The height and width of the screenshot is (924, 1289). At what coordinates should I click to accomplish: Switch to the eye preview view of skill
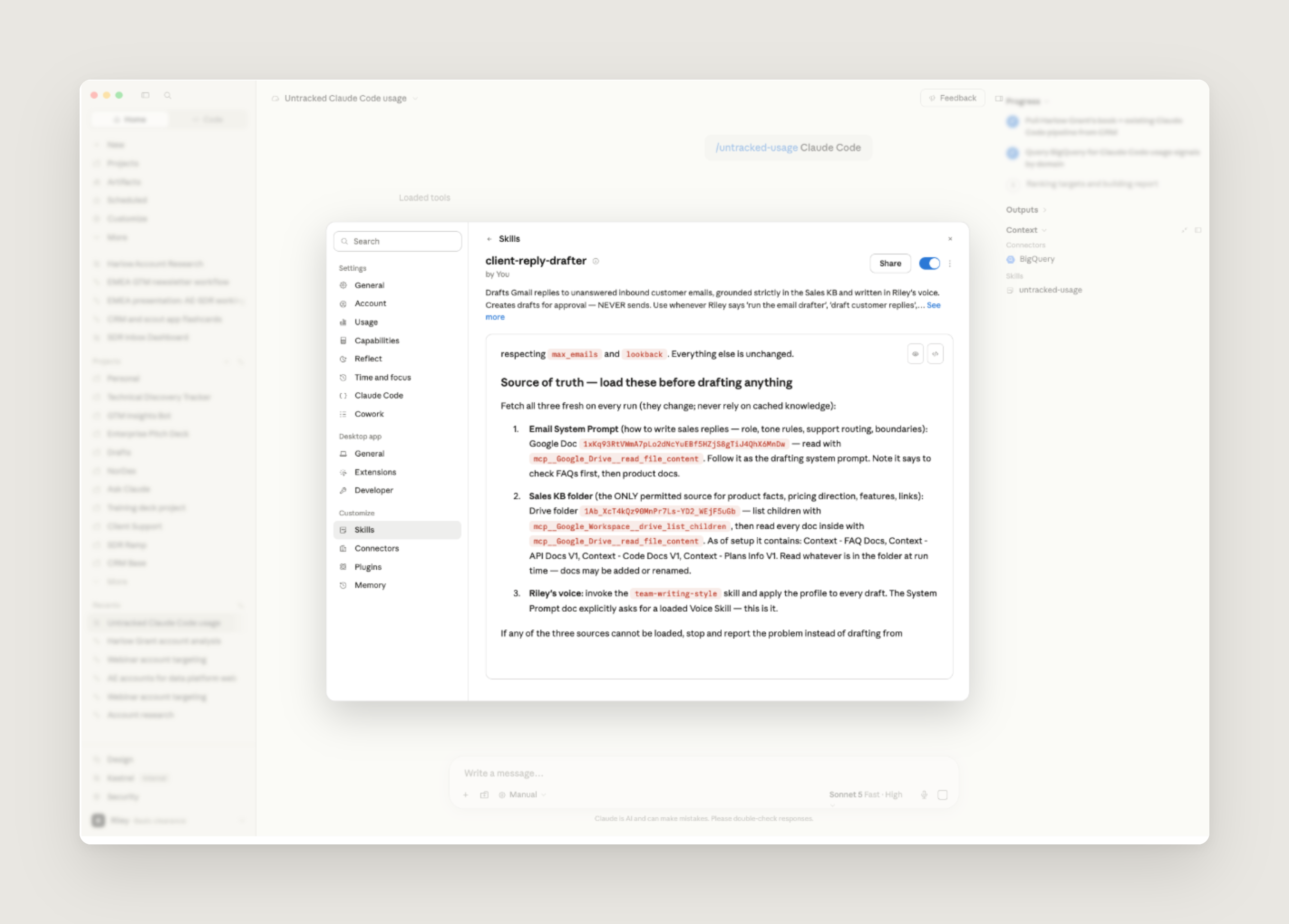(x=915, y=354)
